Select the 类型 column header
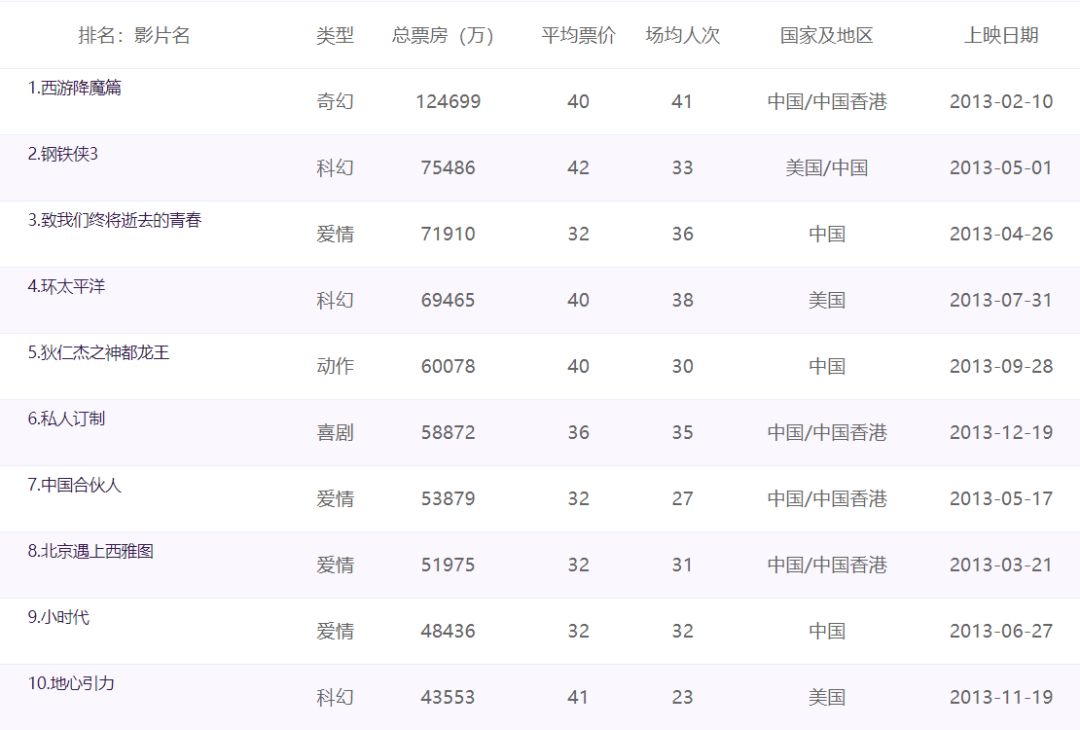 tap(335, 36)
